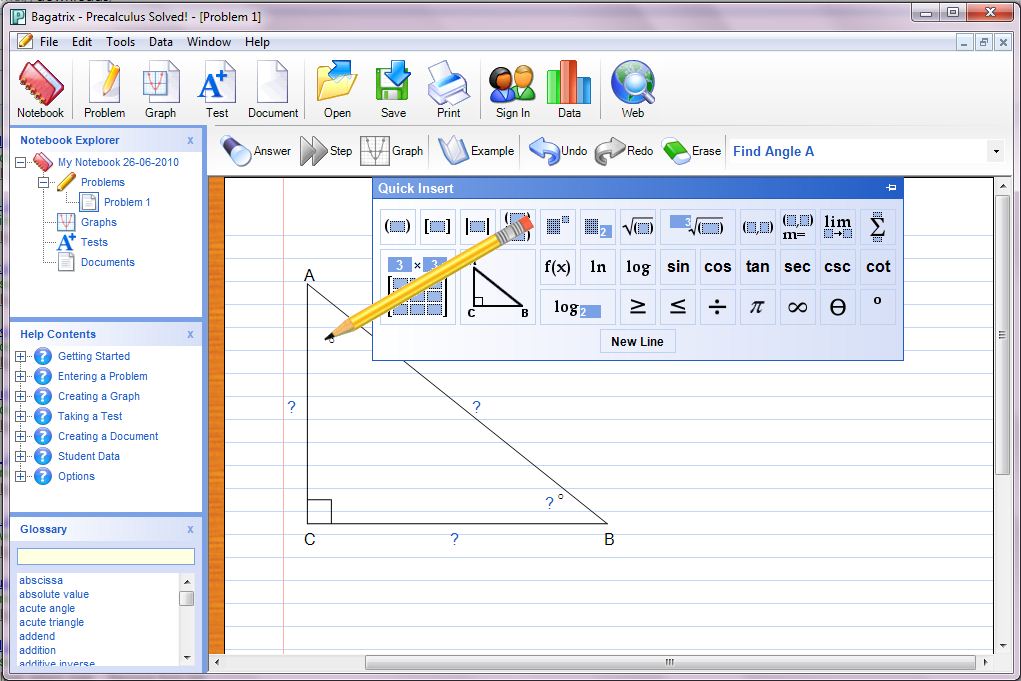This screenshot has width=1021, height=681.
Task: Open the Find Angle A dropdown
Action: point(996,152)
